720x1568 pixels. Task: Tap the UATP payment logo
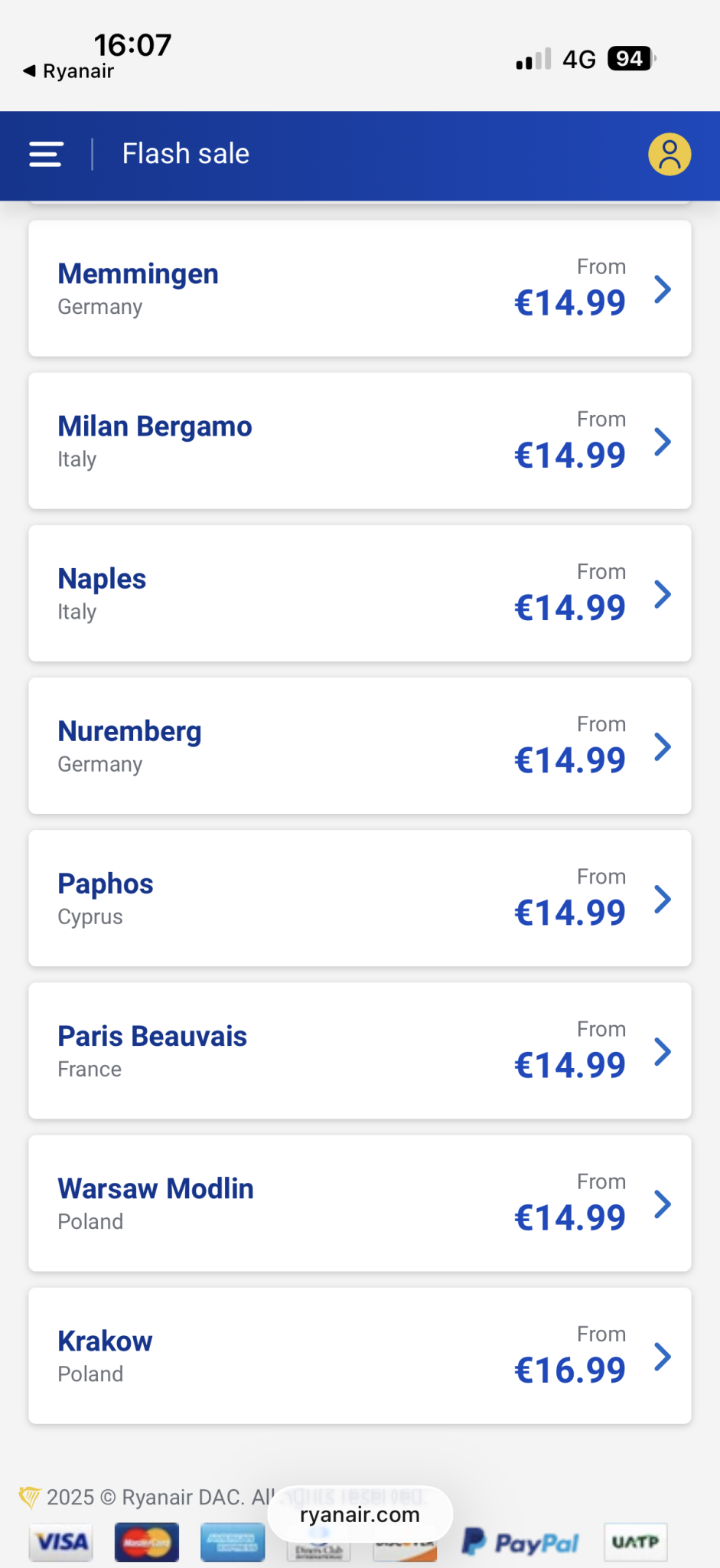(635, 1542)
